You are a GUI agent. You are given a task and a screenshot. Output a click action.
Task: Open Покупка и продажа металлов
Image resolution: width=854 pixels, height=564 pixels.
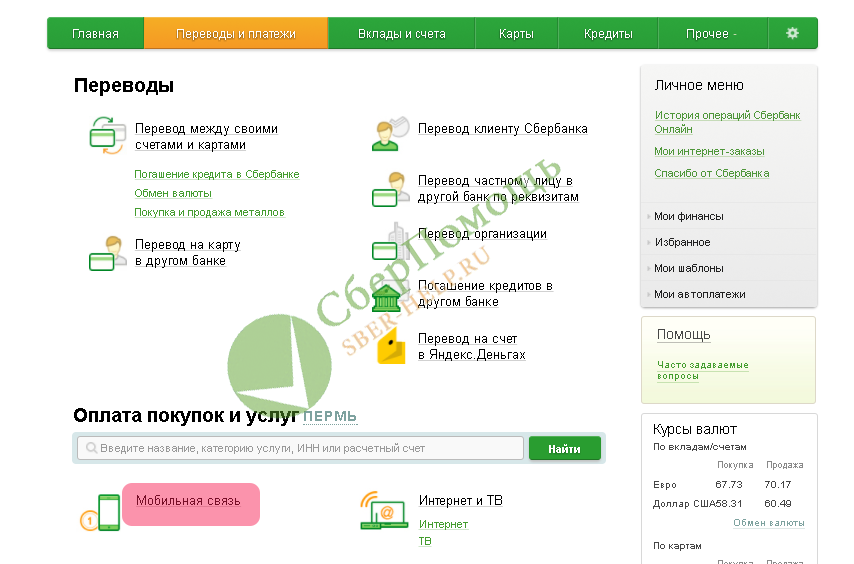(x=209, y=212)
